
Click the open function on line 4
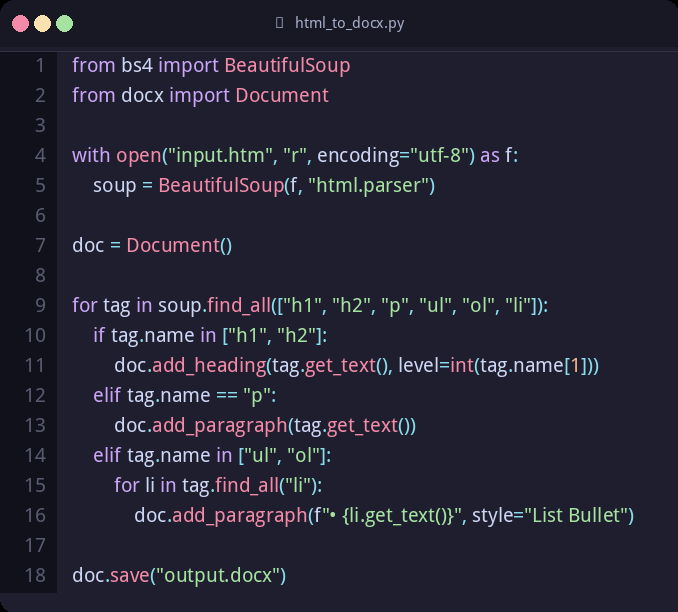pyautogui.click(x=138, y=156)
